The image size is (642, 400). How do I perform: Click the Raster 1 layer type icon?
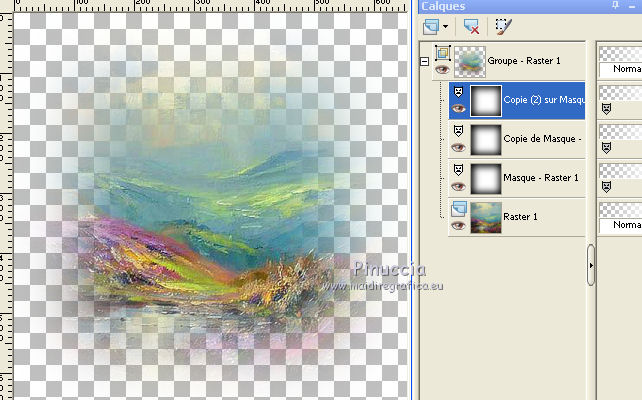459,209
